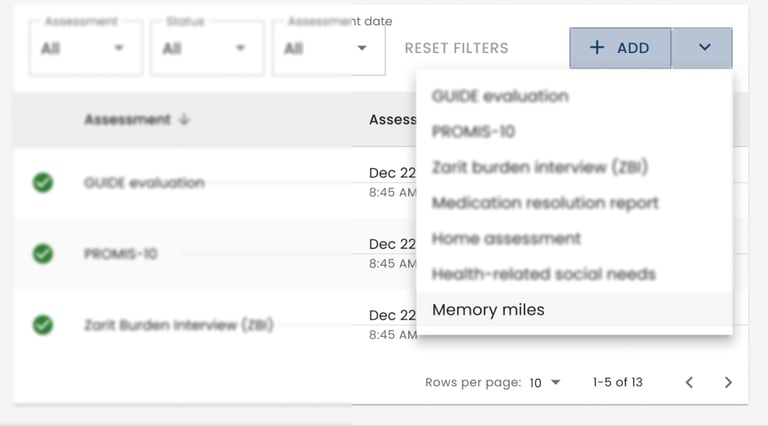Pick Medication resolution report menu option
This screenshot has width=768, height=426.
coord(545,203)
